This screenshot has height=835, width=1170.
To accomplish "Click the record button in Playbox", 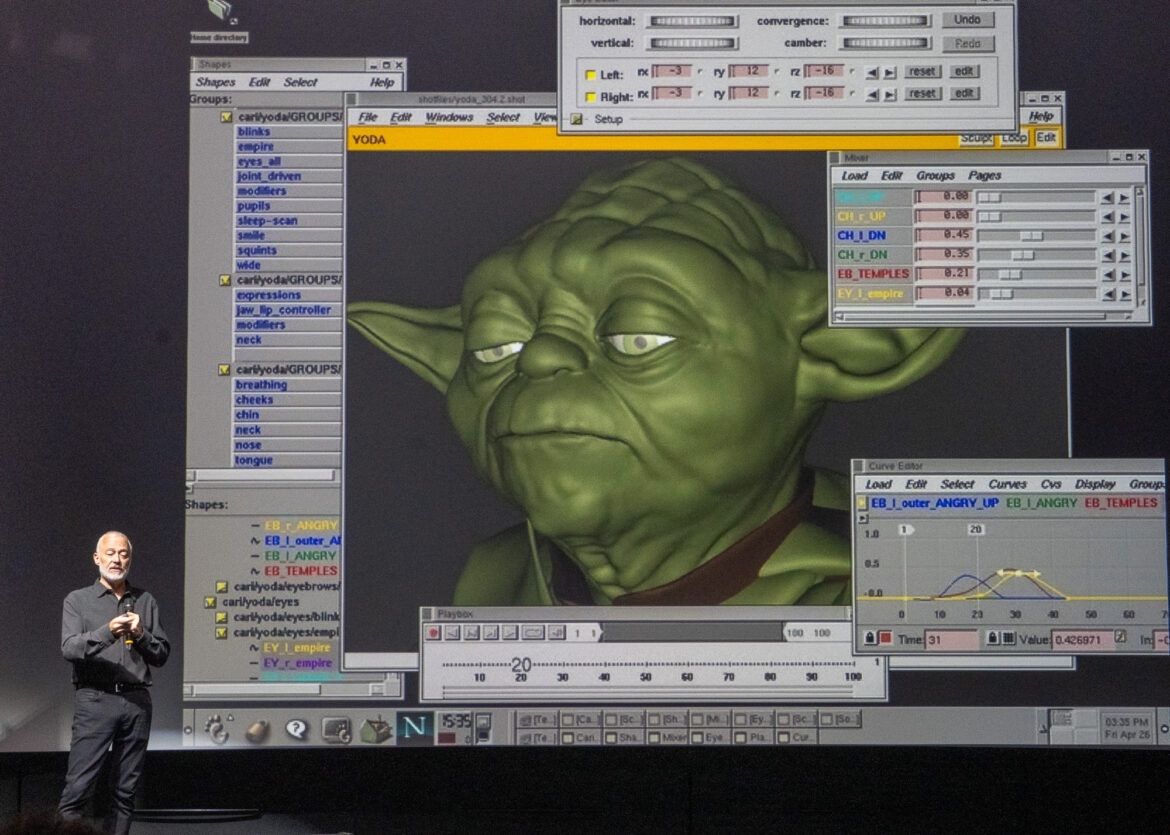I will pyautogui.click(x=433, y=633).
